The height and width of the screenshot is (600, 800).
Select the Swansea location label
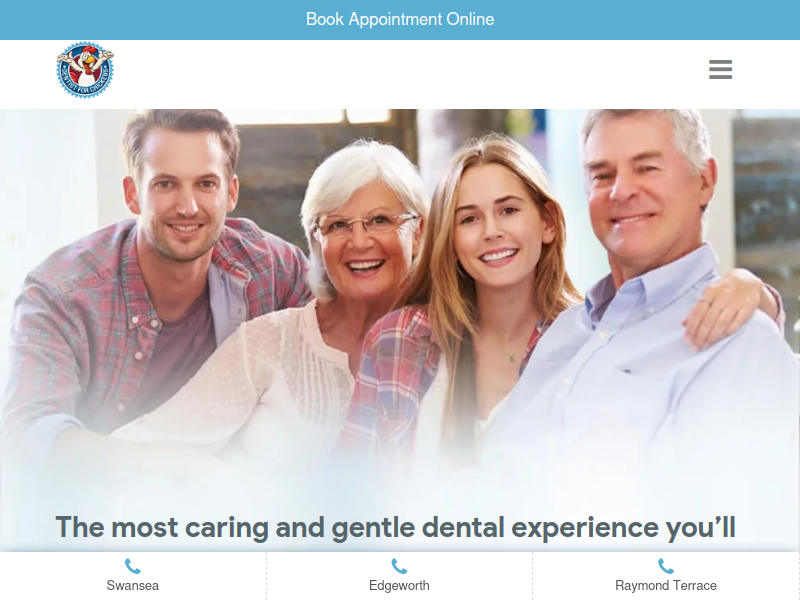133,585
